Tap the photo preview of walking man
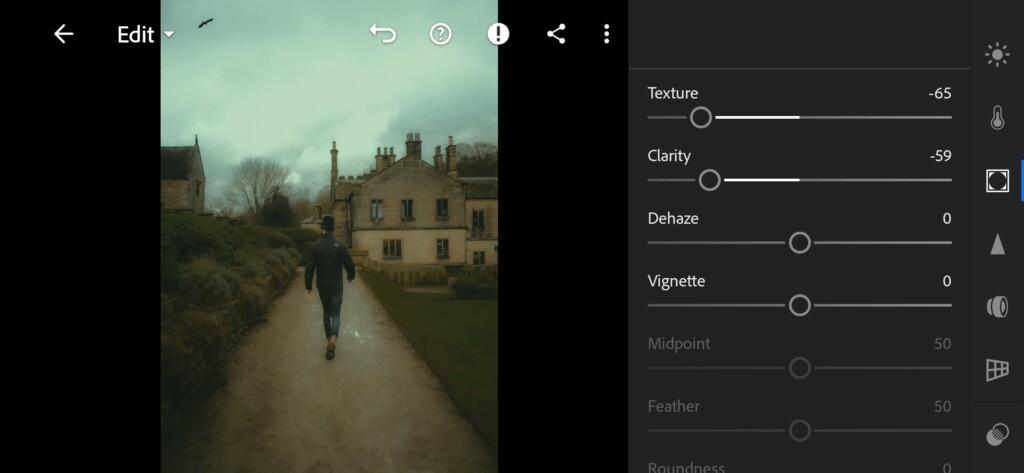 tap(329, 236)
